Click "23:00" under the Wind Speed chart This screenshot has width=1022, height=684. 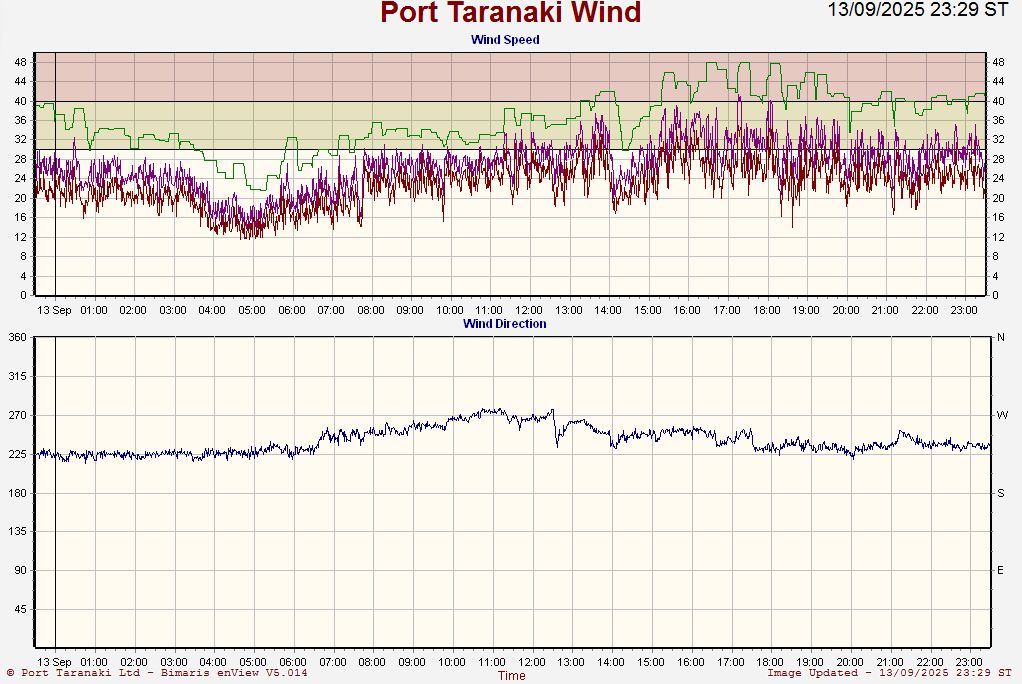coord(964,310)
